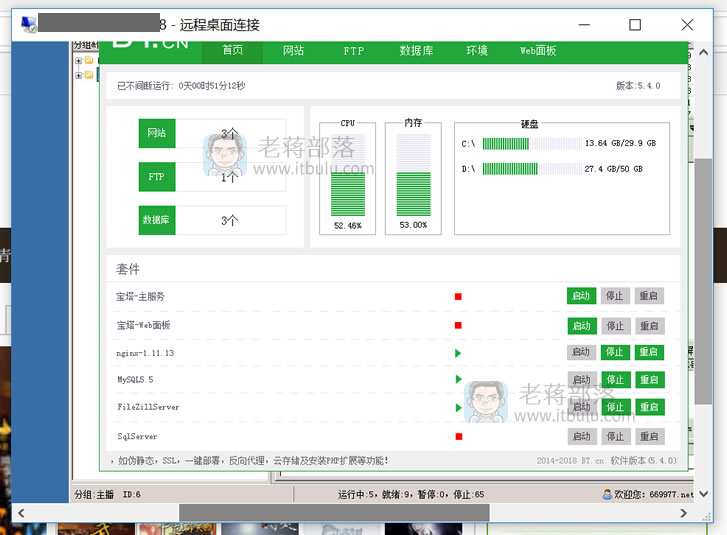
Task: Click the 内存 usage bar
Action: [x=413, y=175]
